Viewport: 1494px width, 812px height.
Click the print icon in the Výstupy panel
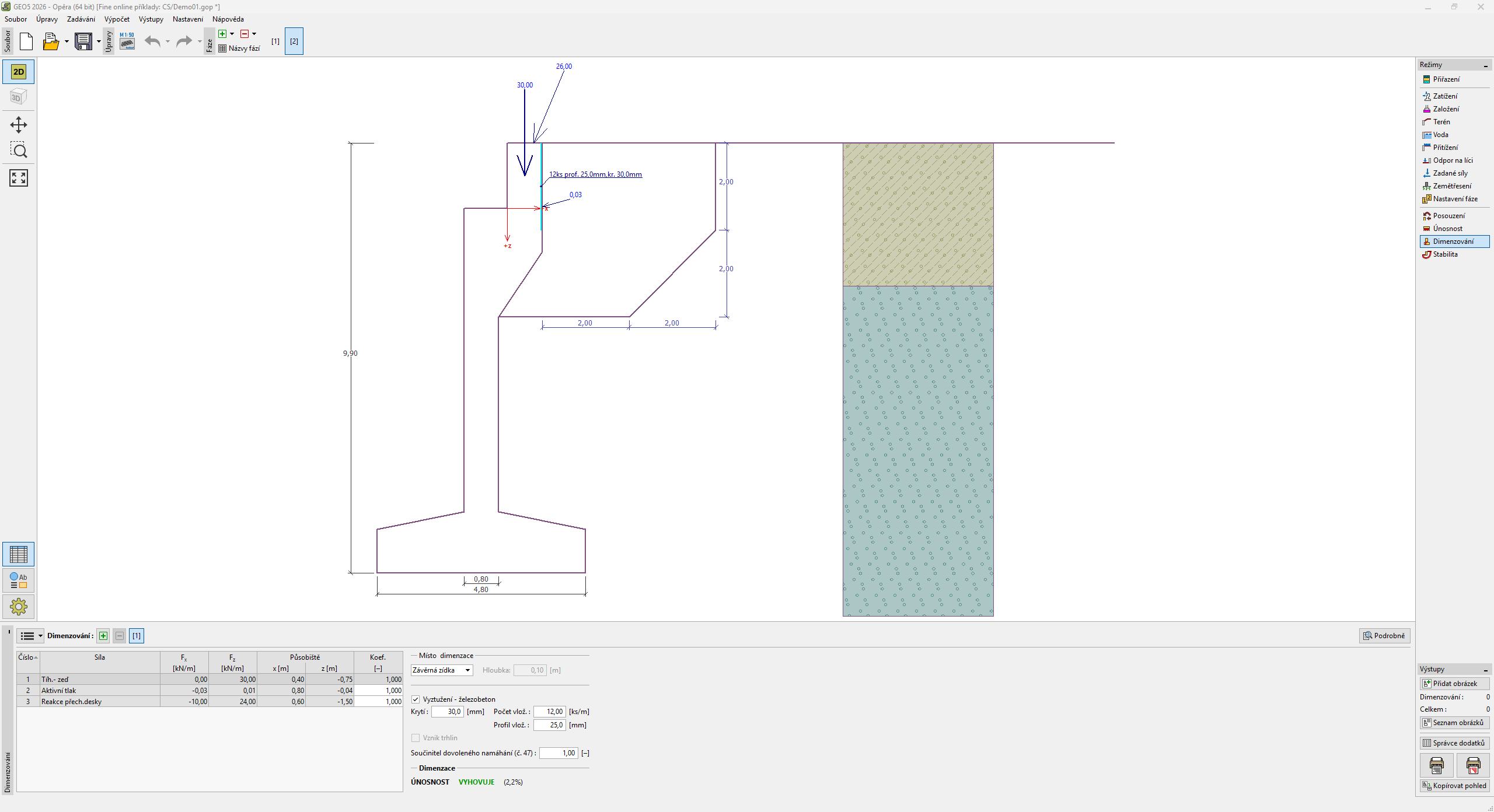(1436, 765)
